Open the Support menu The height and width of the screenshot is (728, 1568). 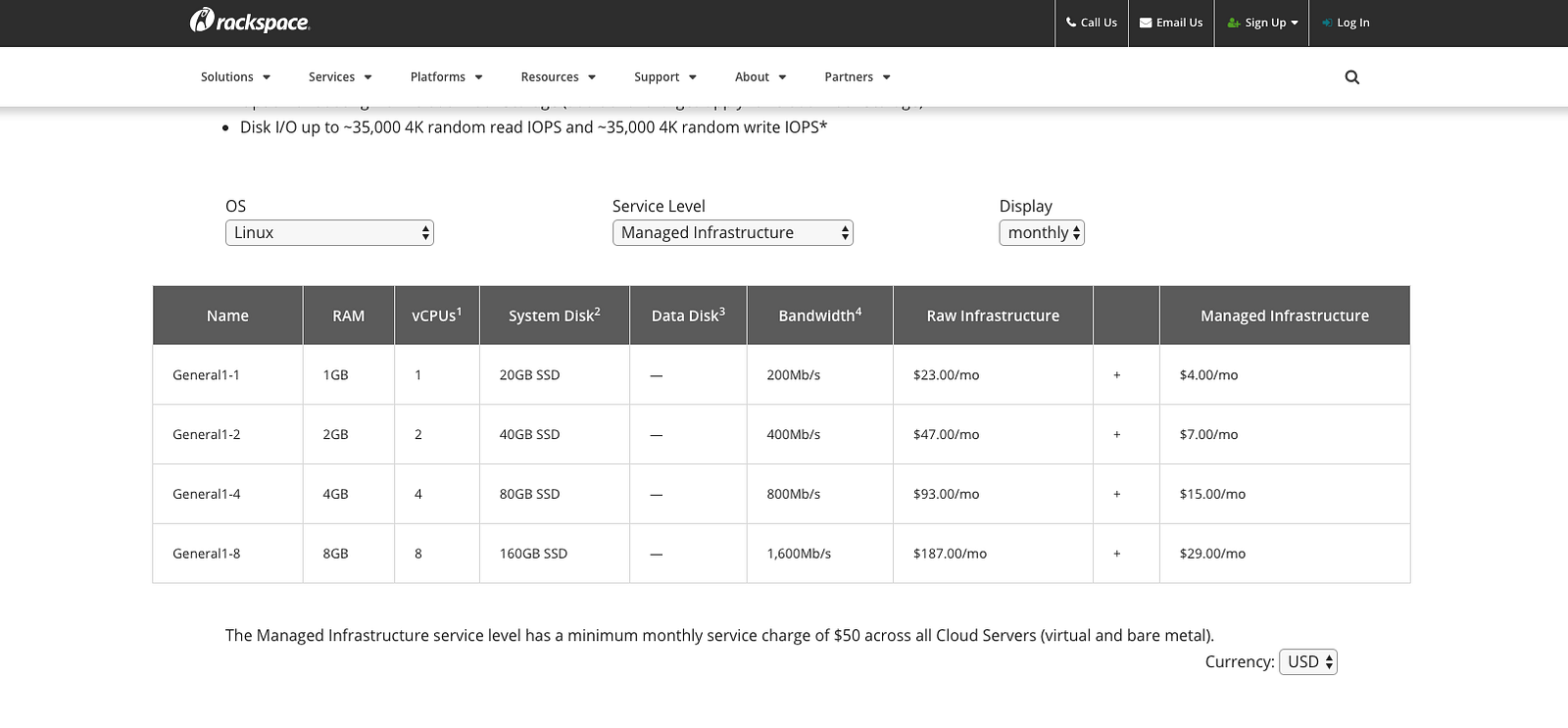(x=664, y=77)
